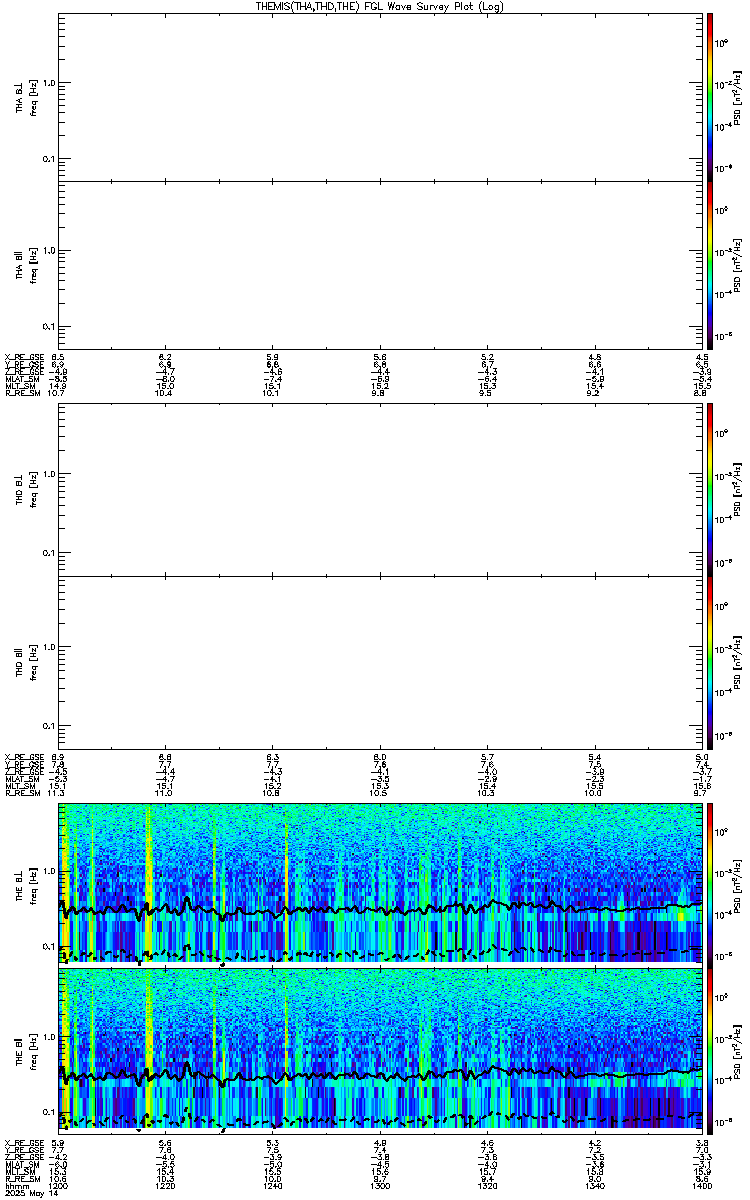This screenshot has width=750, height=1200.
Task: Click the "1240" time tick label
Action: tap(273, 1186)
